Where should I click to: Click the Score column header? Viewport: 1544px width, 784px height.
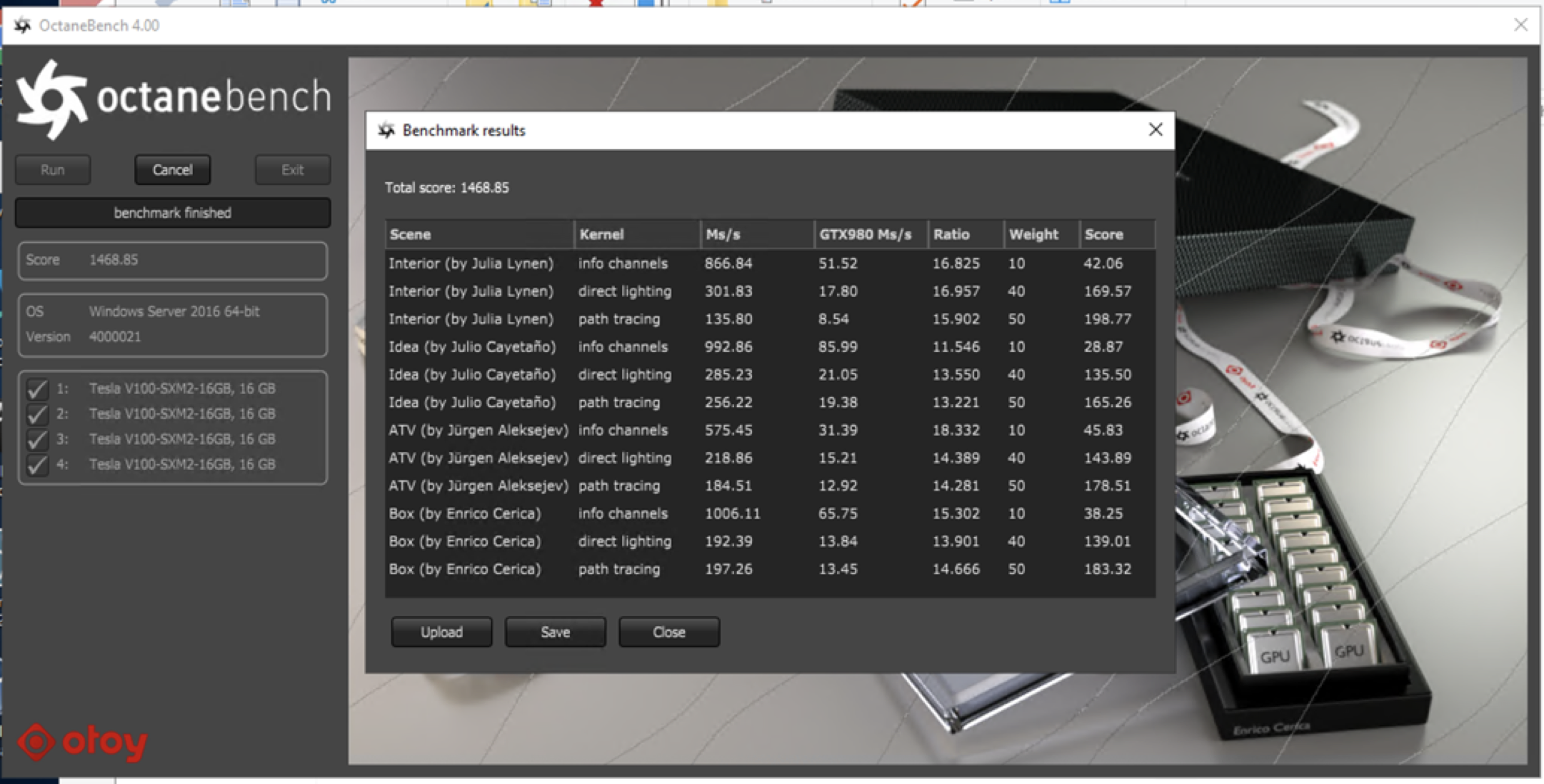(x=1103, y=234)
